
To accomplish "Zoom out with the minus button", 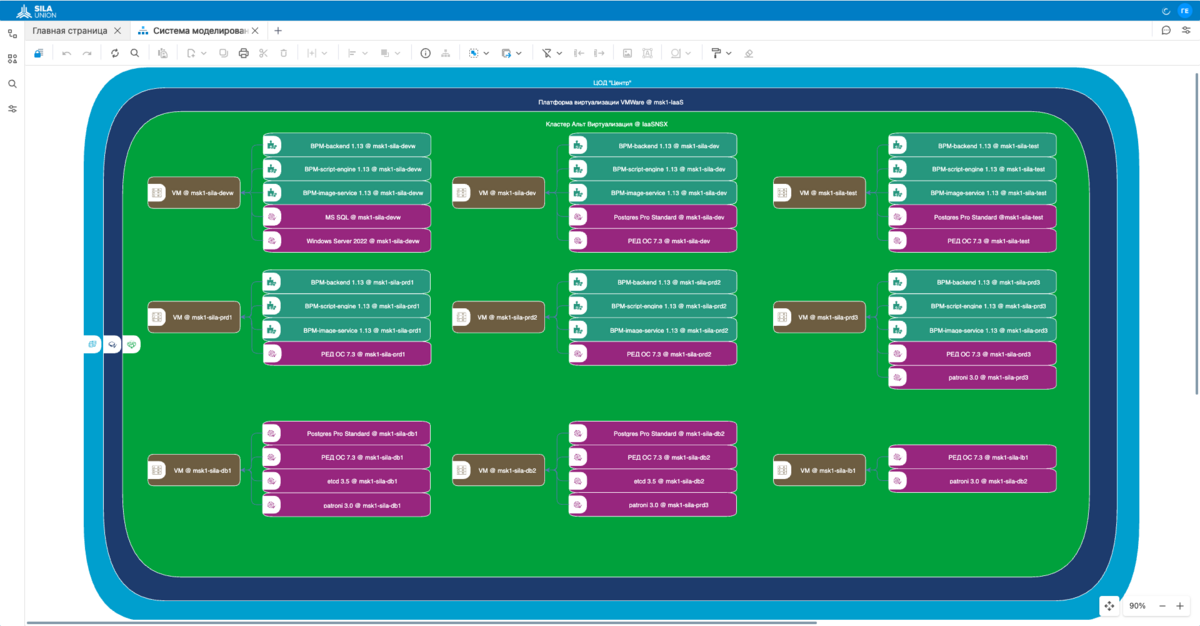I will click(1162, 606).
